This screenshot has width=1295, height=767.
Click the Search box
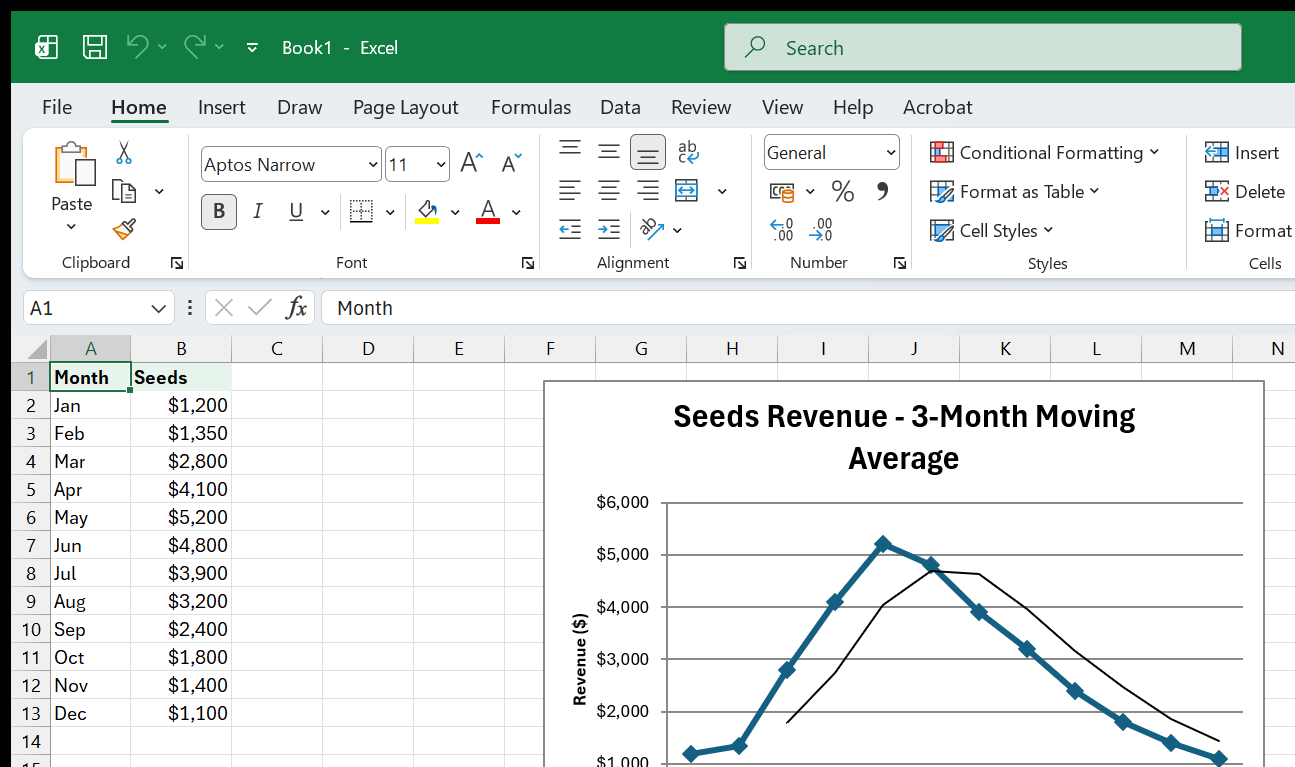(983, 47)
